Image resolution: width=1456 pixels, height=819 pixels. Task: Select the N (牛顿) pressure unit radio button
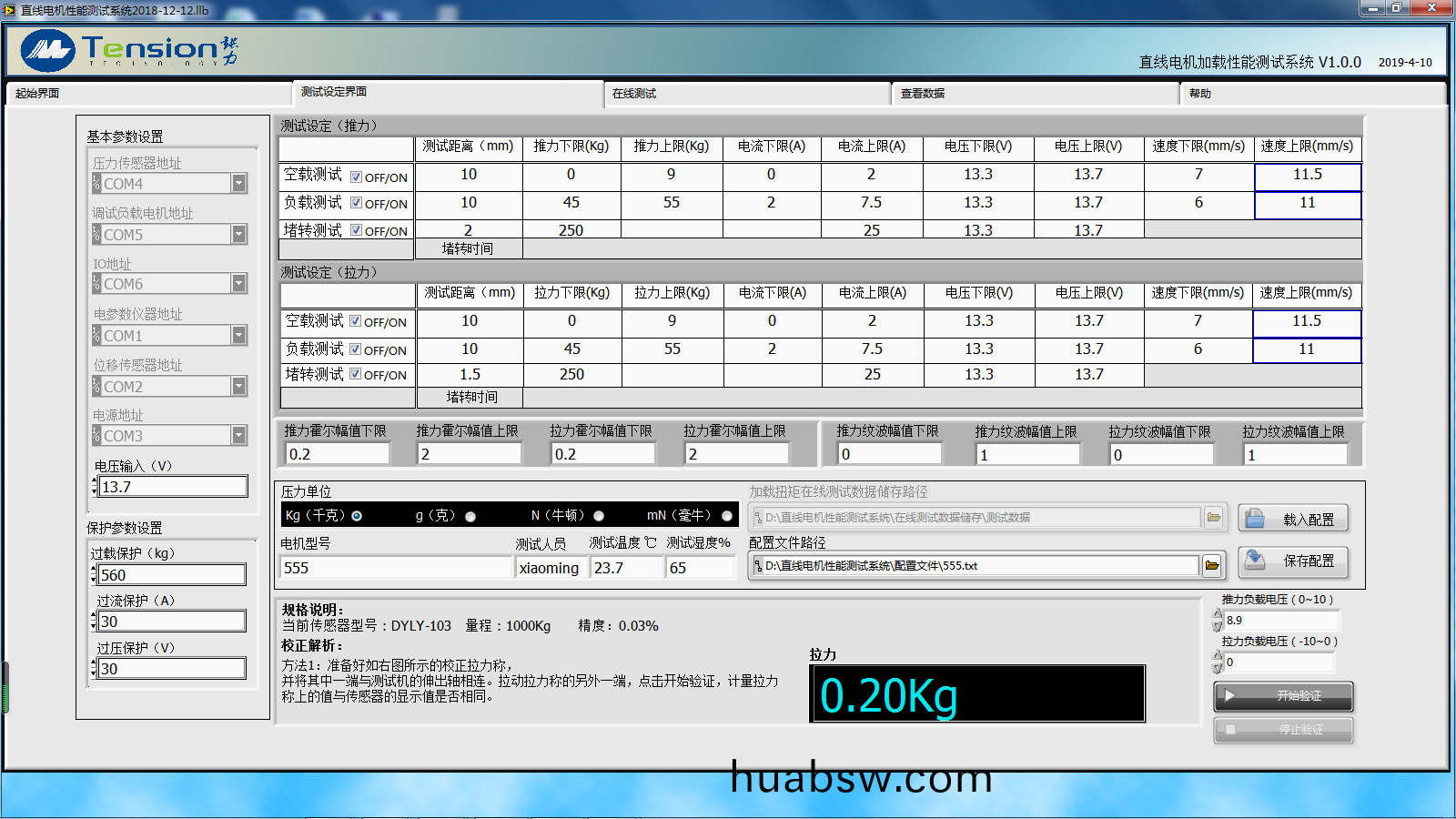pos(599,516)
